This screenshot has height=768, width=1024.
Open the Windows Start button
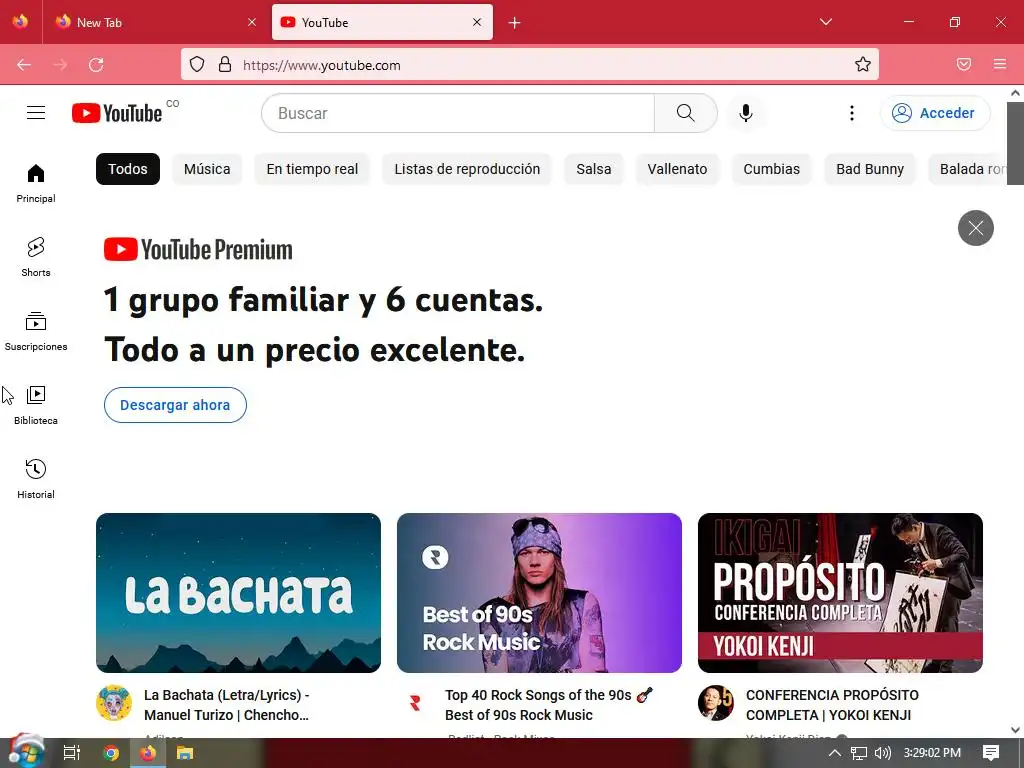click(x=25, y=752)
